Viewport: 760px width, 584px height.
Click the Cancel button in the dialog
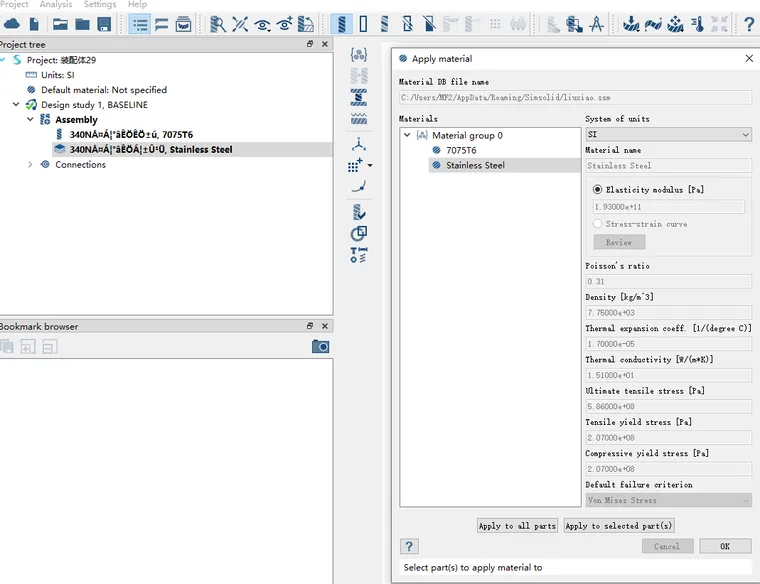pos(667,546)
